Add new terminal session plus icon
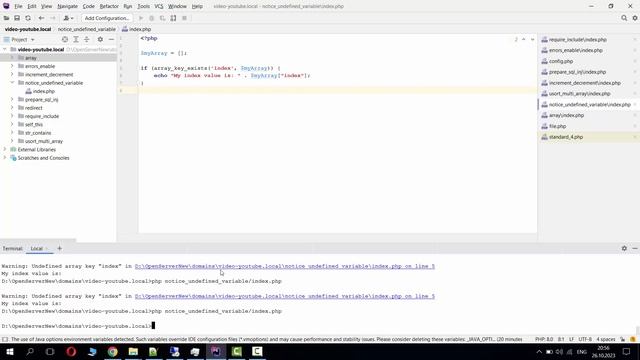This screenshot has width=640, height=360. (60, 248)
